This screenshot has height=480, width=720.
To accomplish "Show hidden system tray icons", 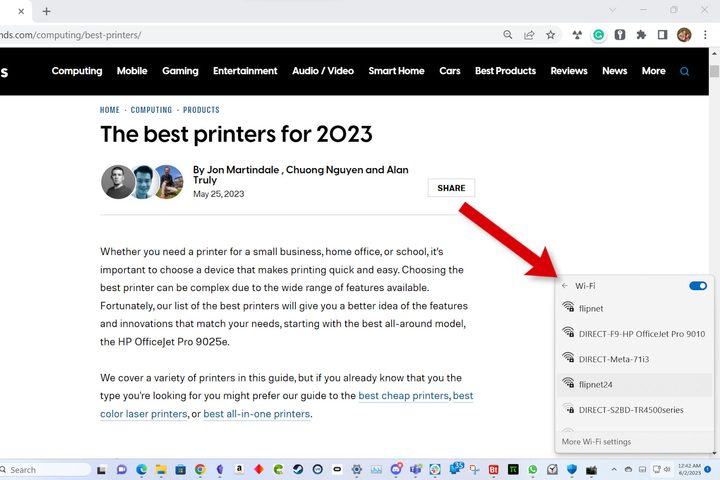I will pos(614,469).
